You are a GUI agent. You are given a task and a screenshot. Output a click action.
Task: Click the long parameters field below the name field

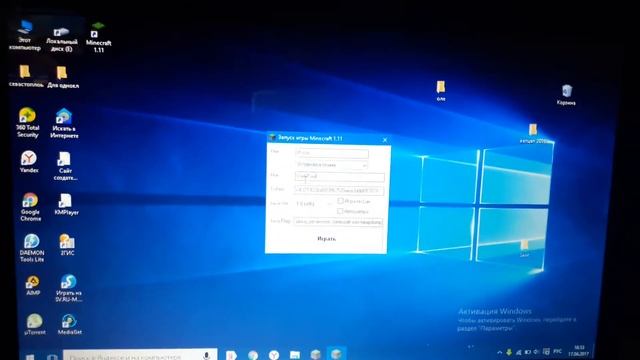pos(338,190)
